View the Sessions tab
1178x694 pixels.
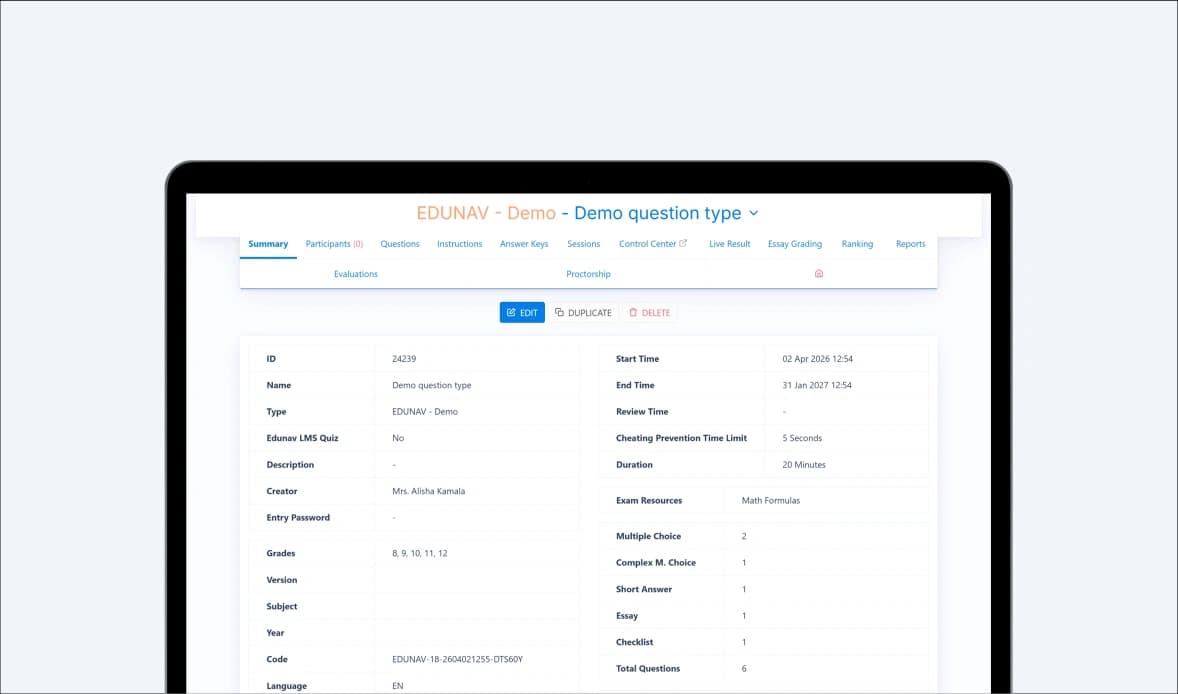584,244
